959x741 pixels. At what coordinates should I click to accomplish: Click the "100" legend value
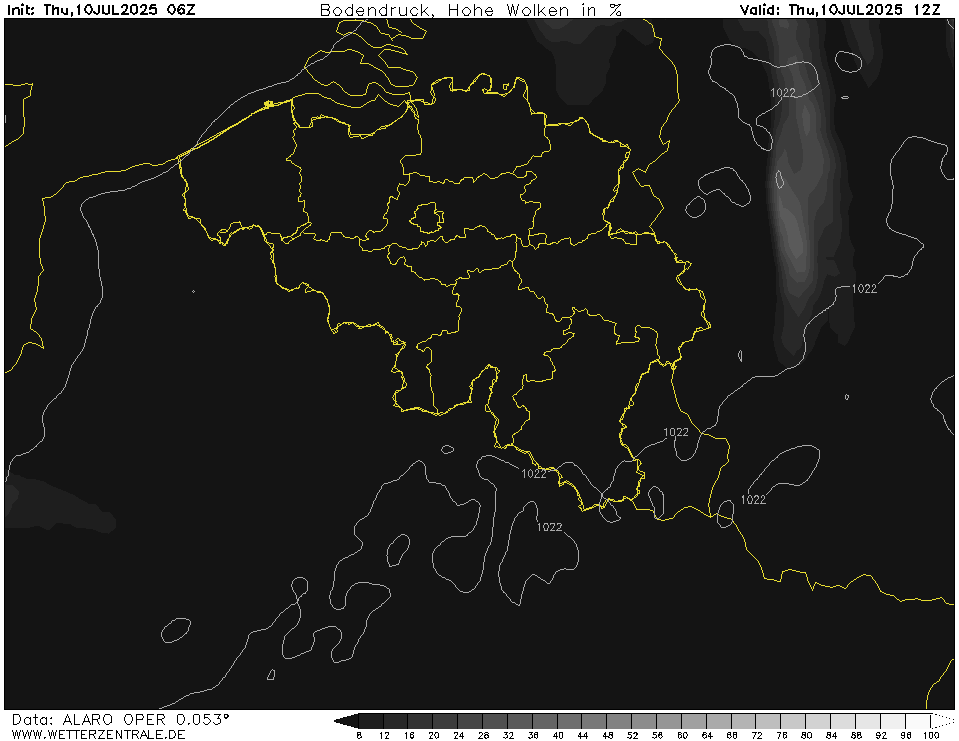(931, 735)
